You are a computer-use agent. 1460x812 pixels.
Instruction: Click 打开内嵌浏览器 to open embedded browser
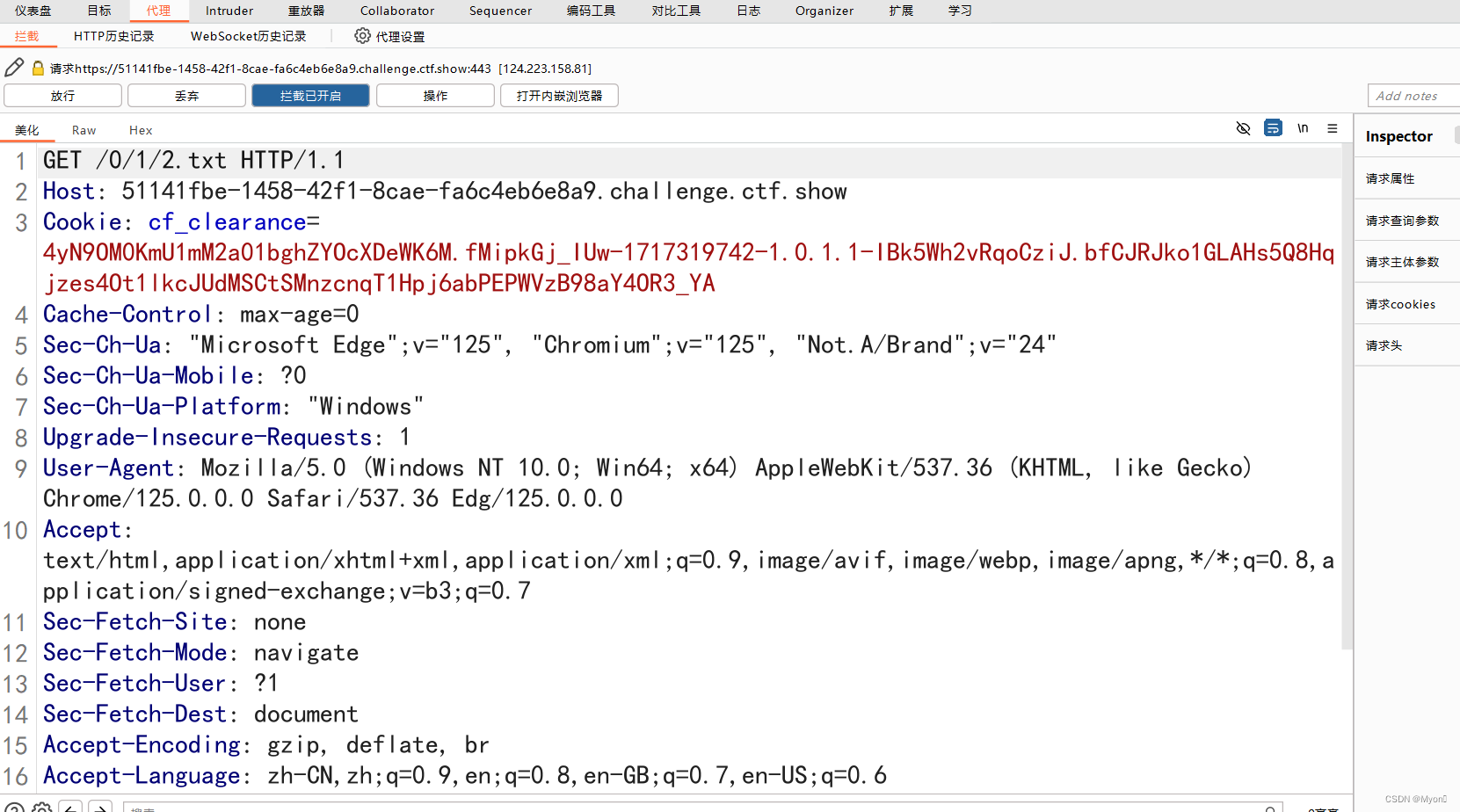pos(559,95)
